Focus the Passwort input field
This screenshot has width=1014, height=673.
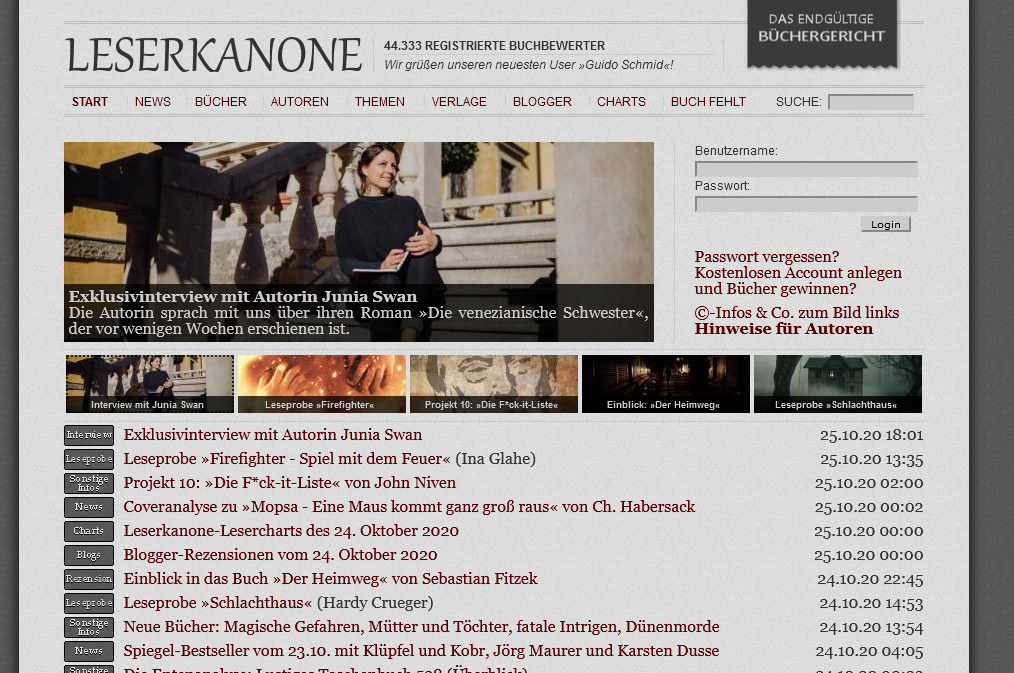pos(806,204)
